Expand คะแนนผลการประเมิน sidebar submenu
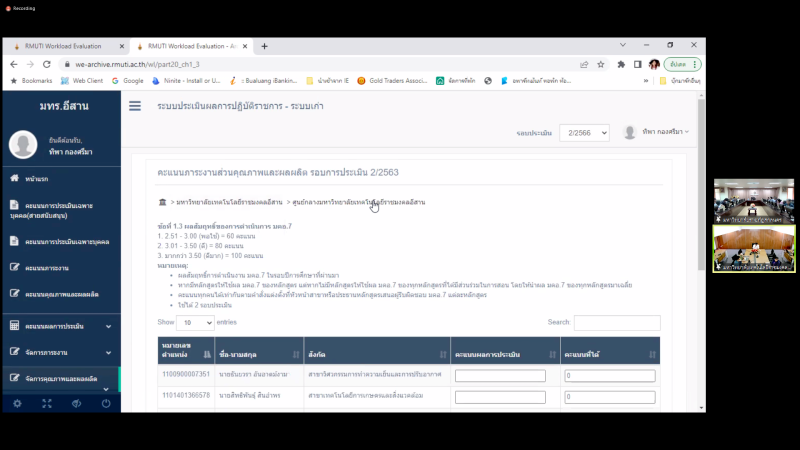 tap(60, 326)
